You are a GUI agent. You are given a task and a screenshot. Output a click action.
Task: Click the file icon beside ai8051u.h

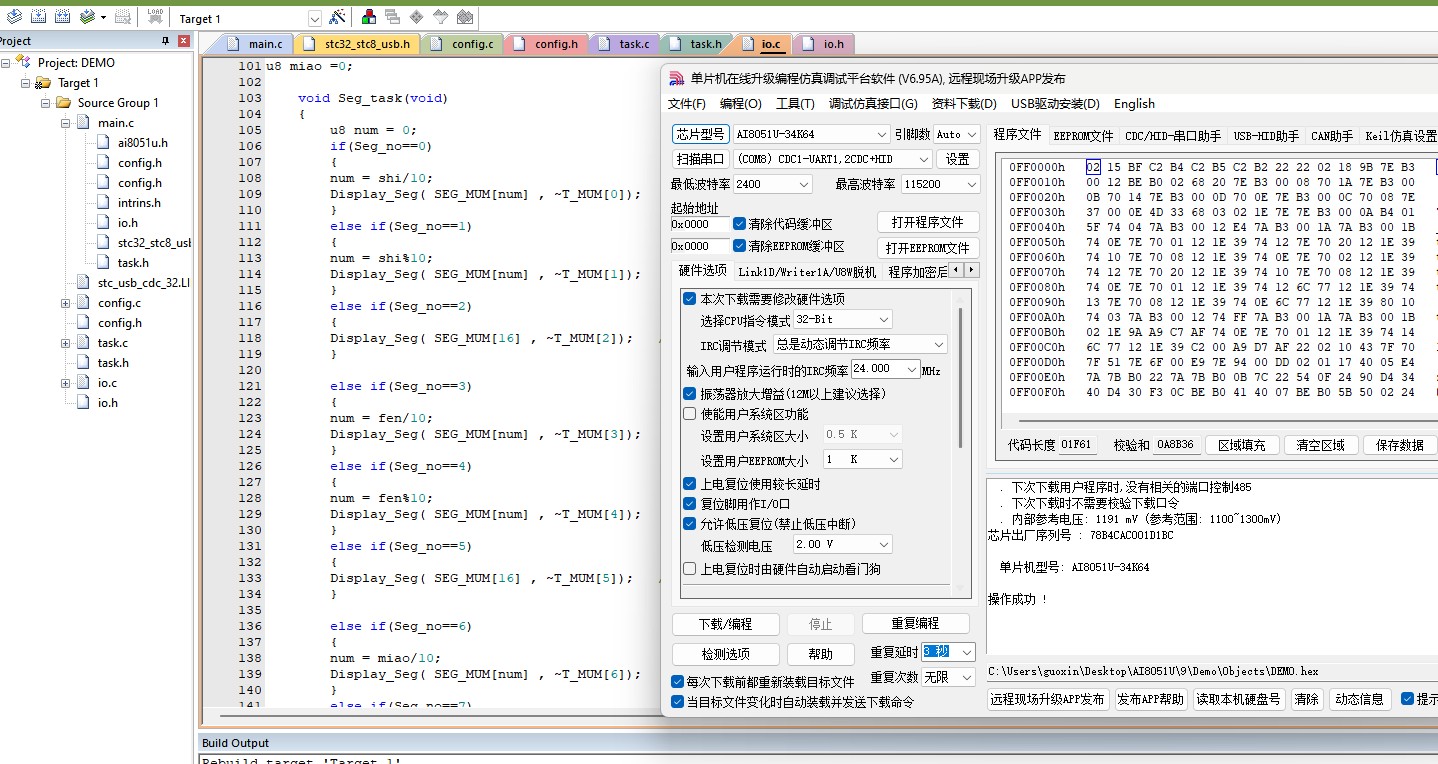104,143
